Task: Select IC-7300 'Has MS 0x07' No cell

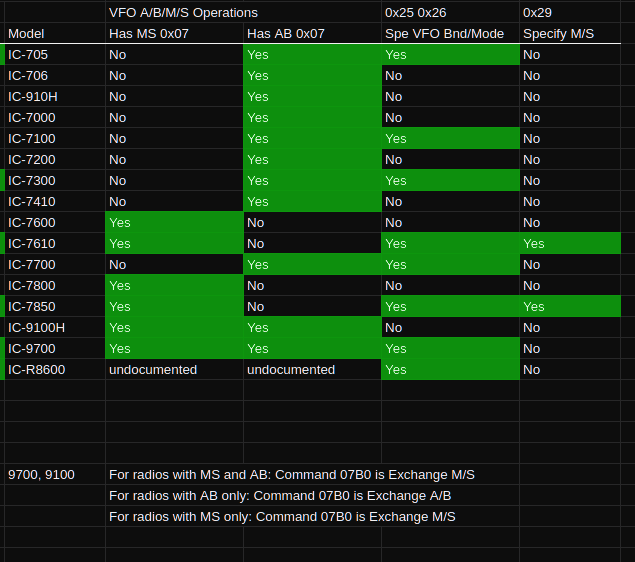Action: pos(174,181)
